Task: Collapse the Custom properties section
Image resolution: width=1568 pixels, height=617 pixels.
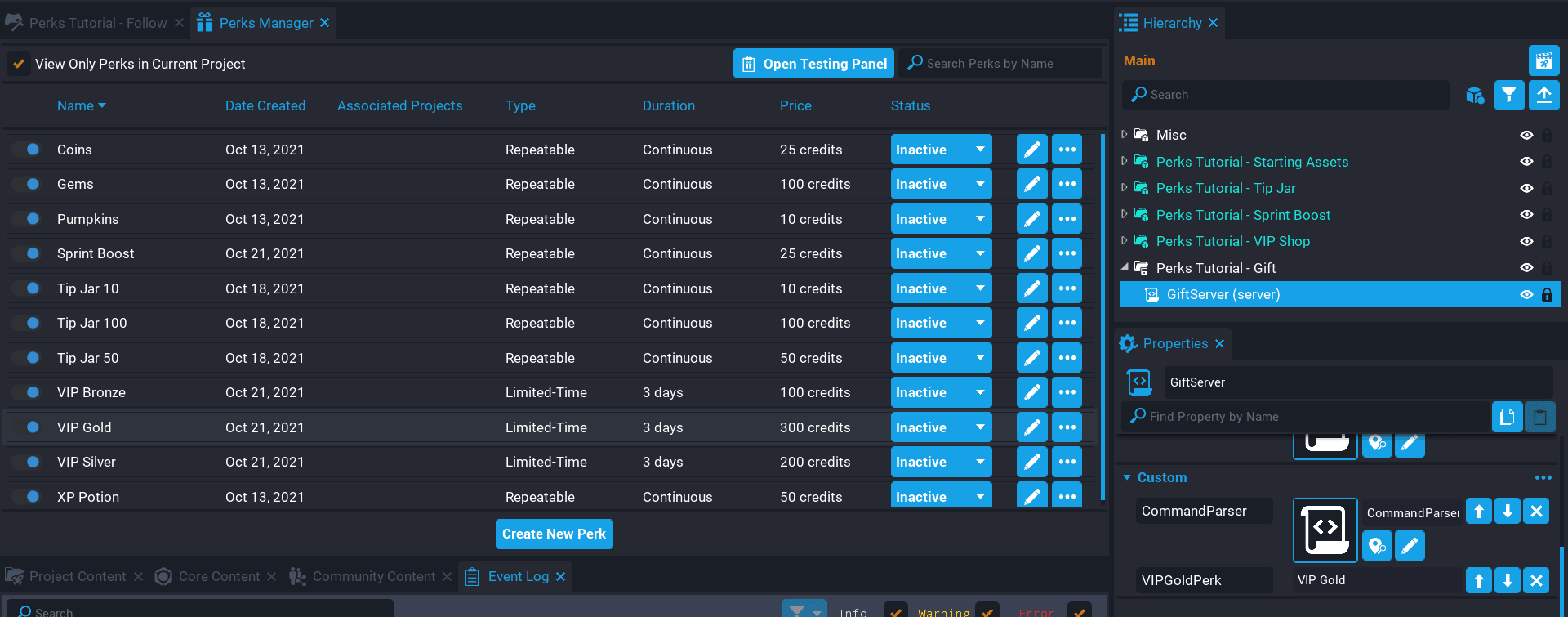Action: click(1127, 477)
